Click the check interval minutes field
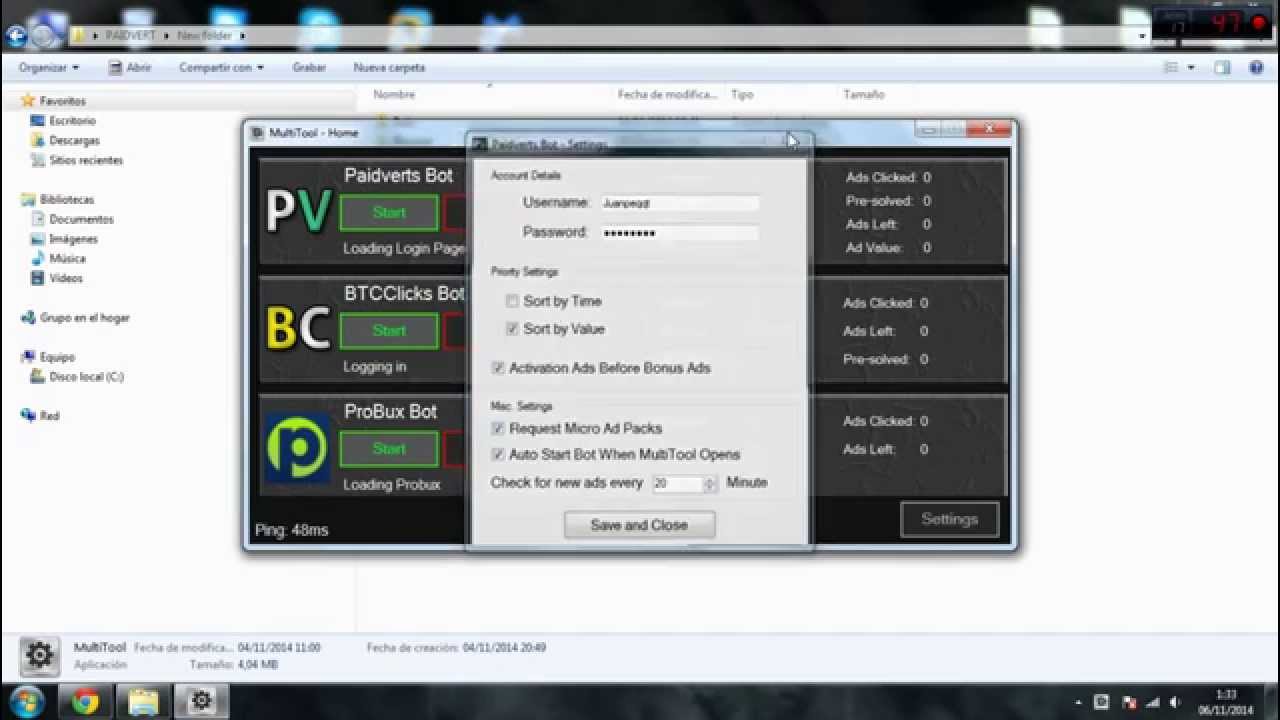Screen dimensions: 1280x720 click(677, 483)
